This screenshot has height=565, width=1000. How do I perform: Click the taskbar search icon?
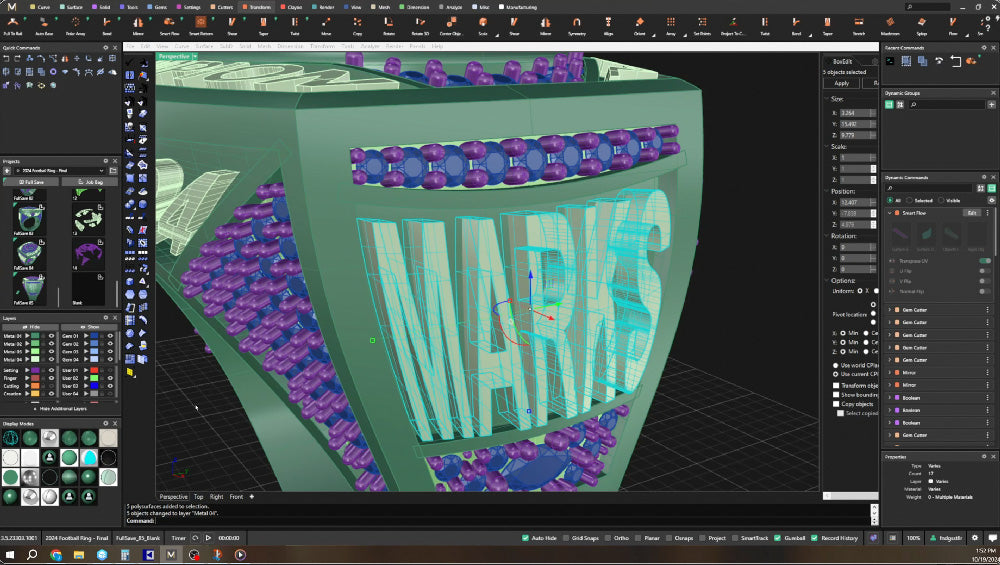coord(32,555)
